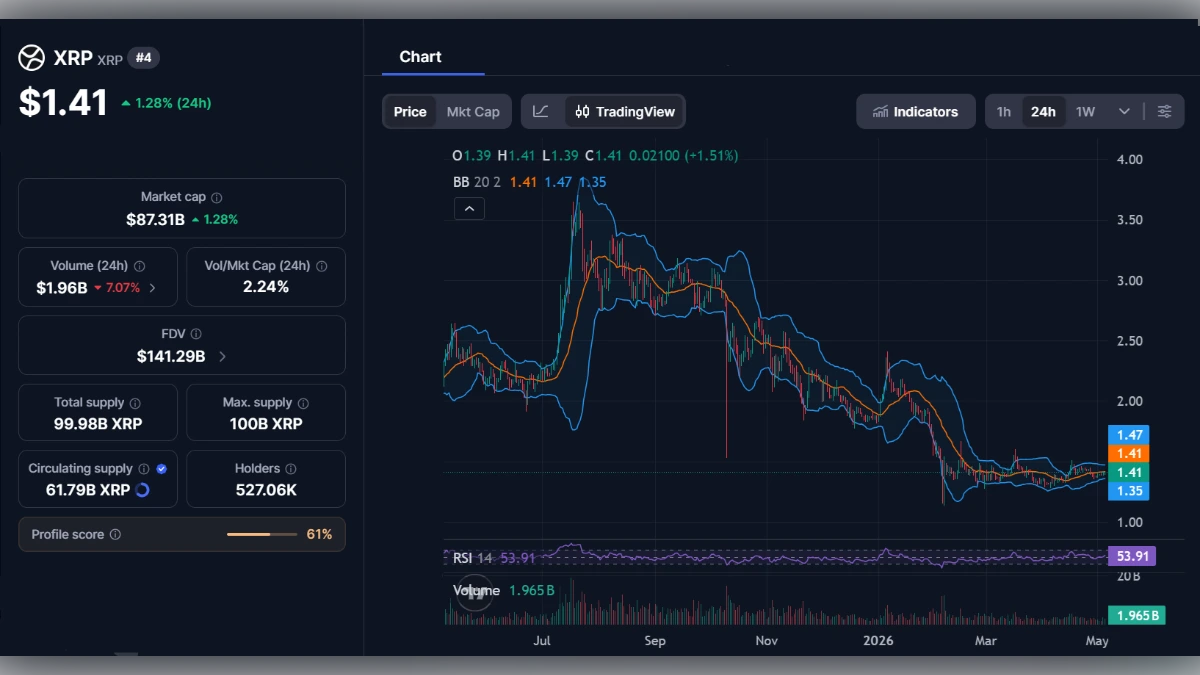Select the Price toggle
Image resolution: width=1200 pixels, height=675 pixels.
pos(410,112)
